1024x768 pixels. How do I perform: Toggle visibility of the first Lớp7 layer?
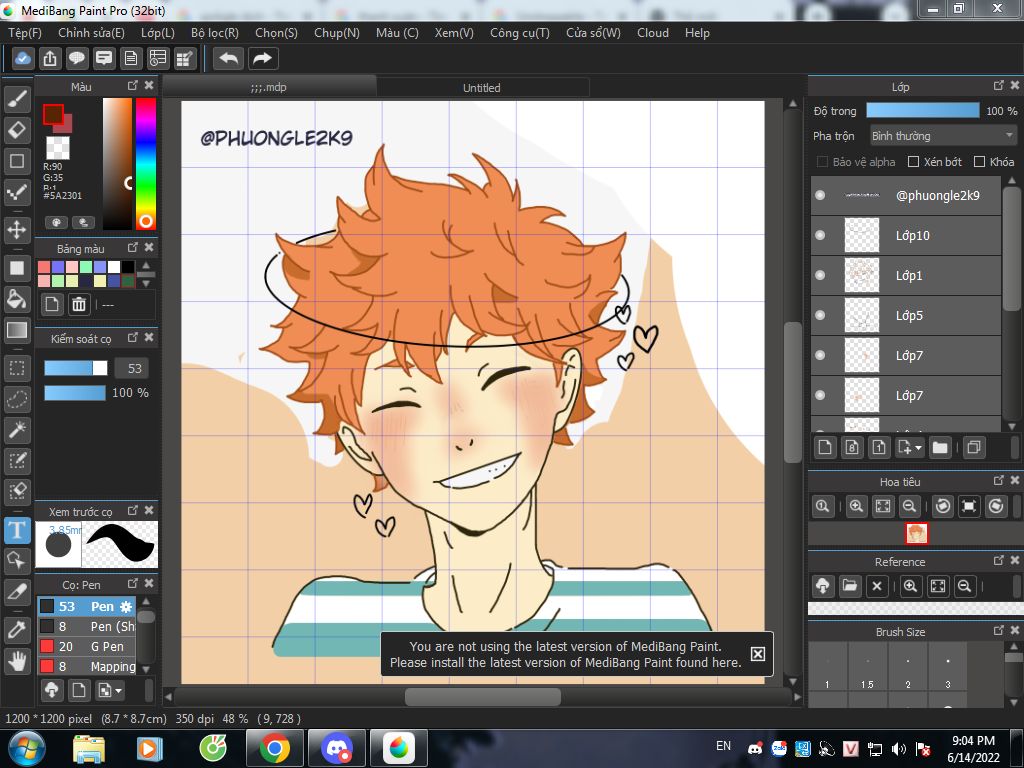tap(820, 355)
